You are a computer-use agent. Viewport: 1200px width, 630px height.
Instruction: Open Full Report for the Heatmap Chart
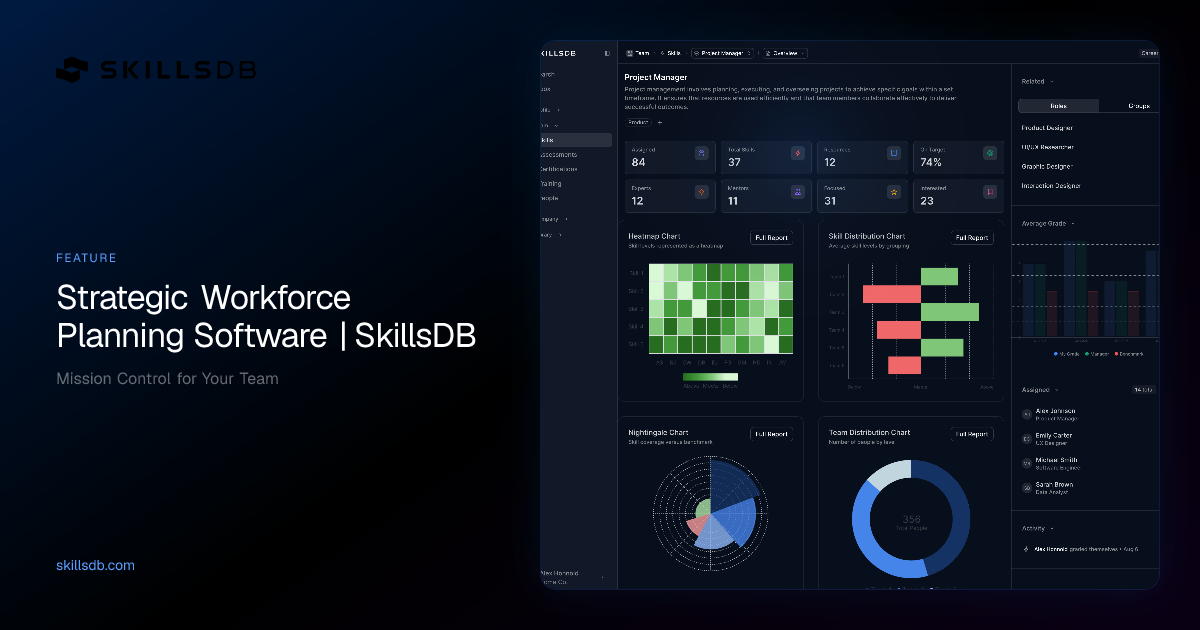coord(772,238)
